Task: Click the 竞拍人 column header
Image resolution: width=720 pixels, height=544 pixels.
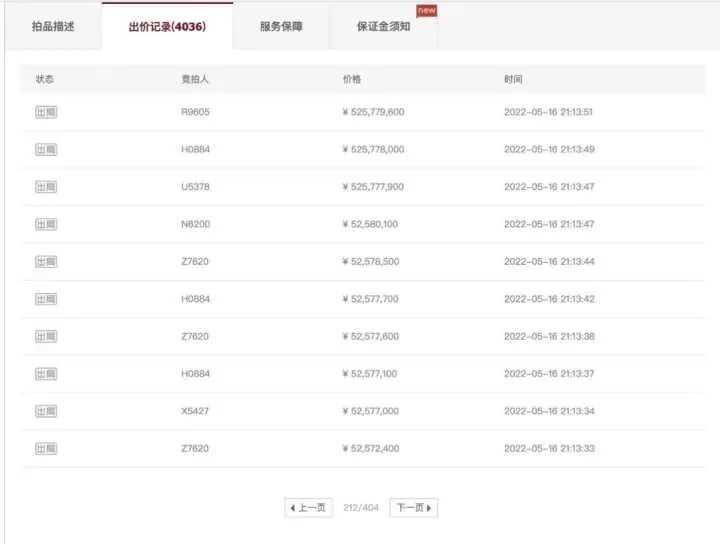Action: coord(191,79)
